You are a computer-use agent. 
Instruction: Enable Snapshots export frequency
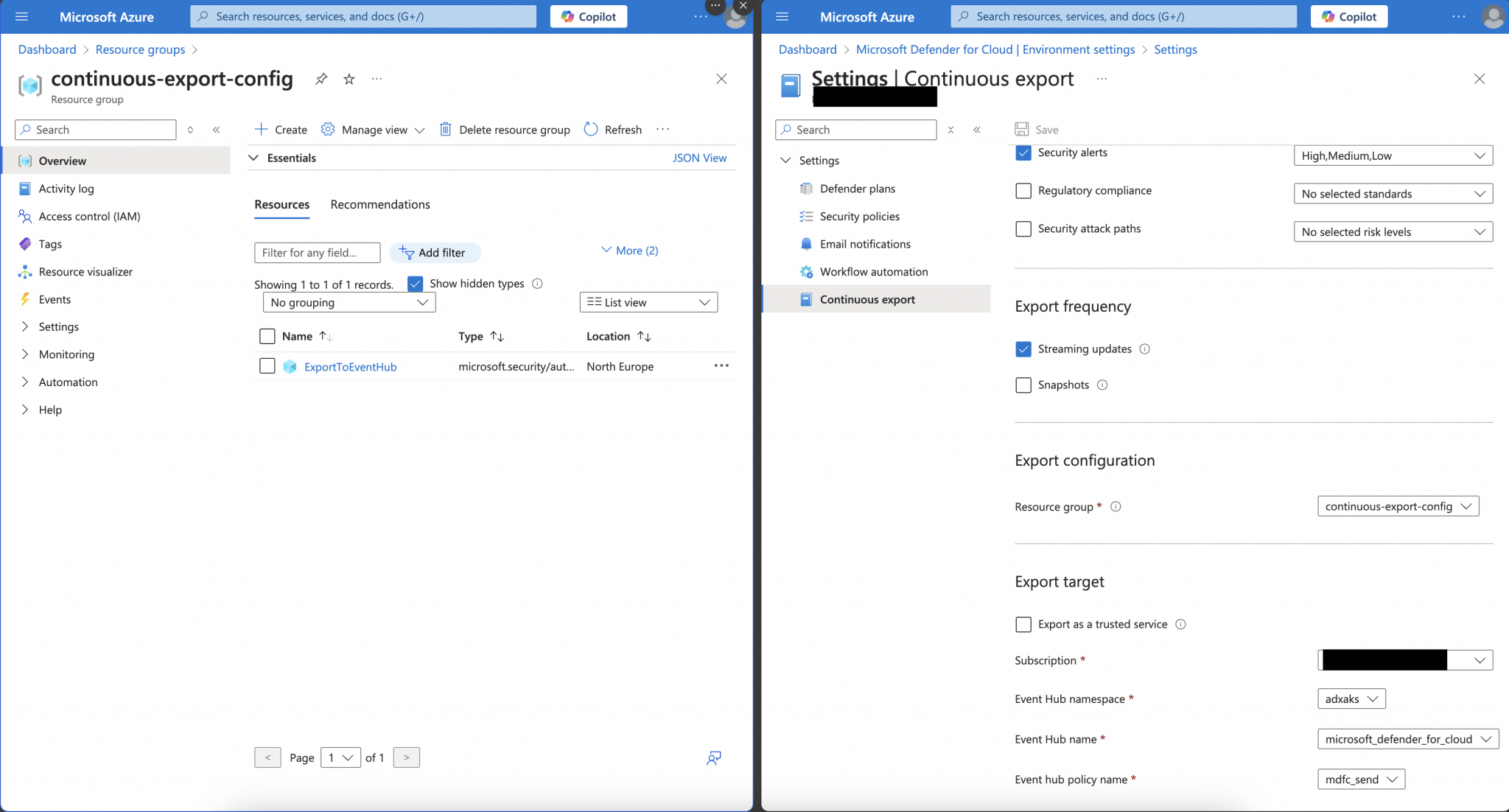[1023, 385]
